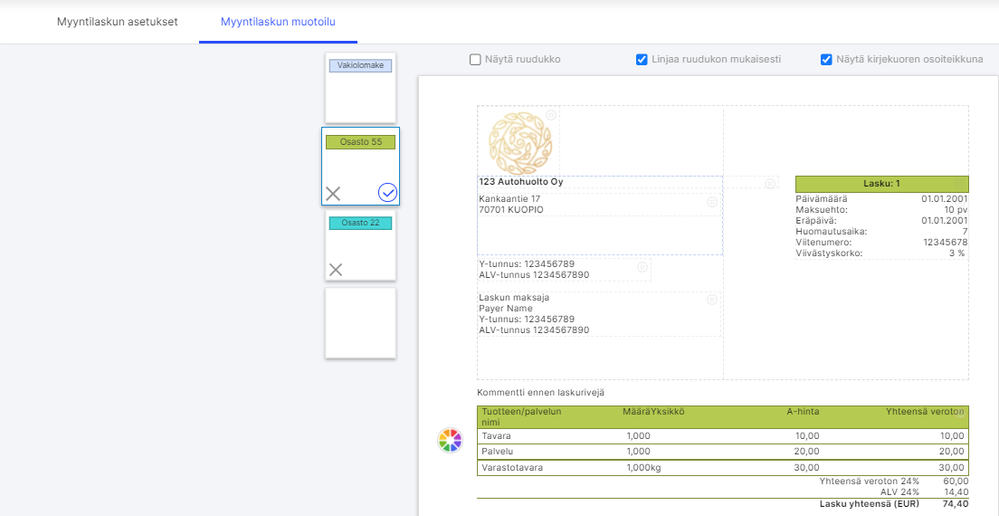Delete Osasto 55 template with X icon

333,194
